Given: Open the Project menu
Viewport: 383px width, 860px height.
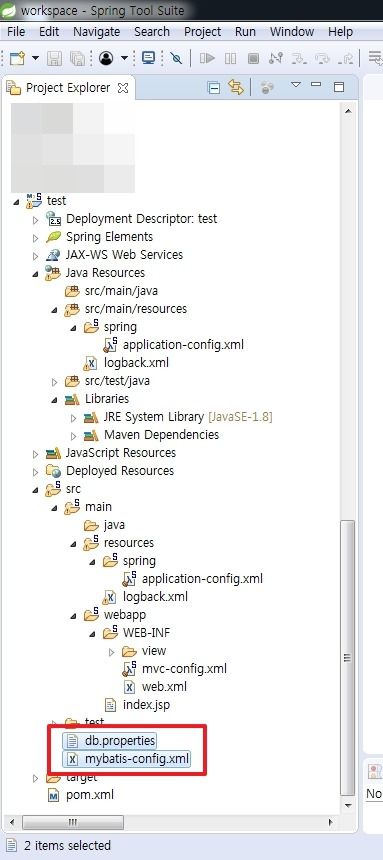Looking at the screenshot, I should click(x=202, y=32).
